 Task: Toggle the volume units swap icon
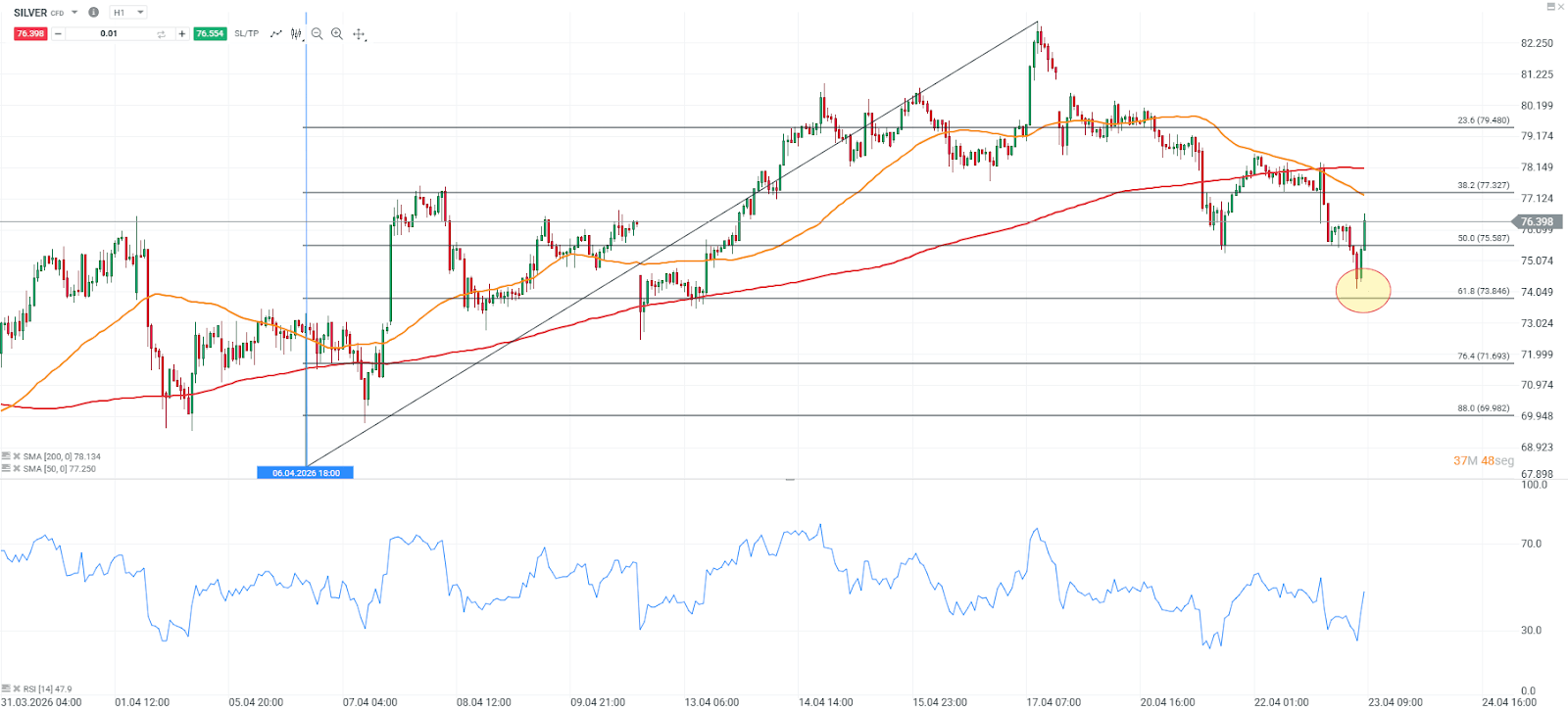coord(162,34)
